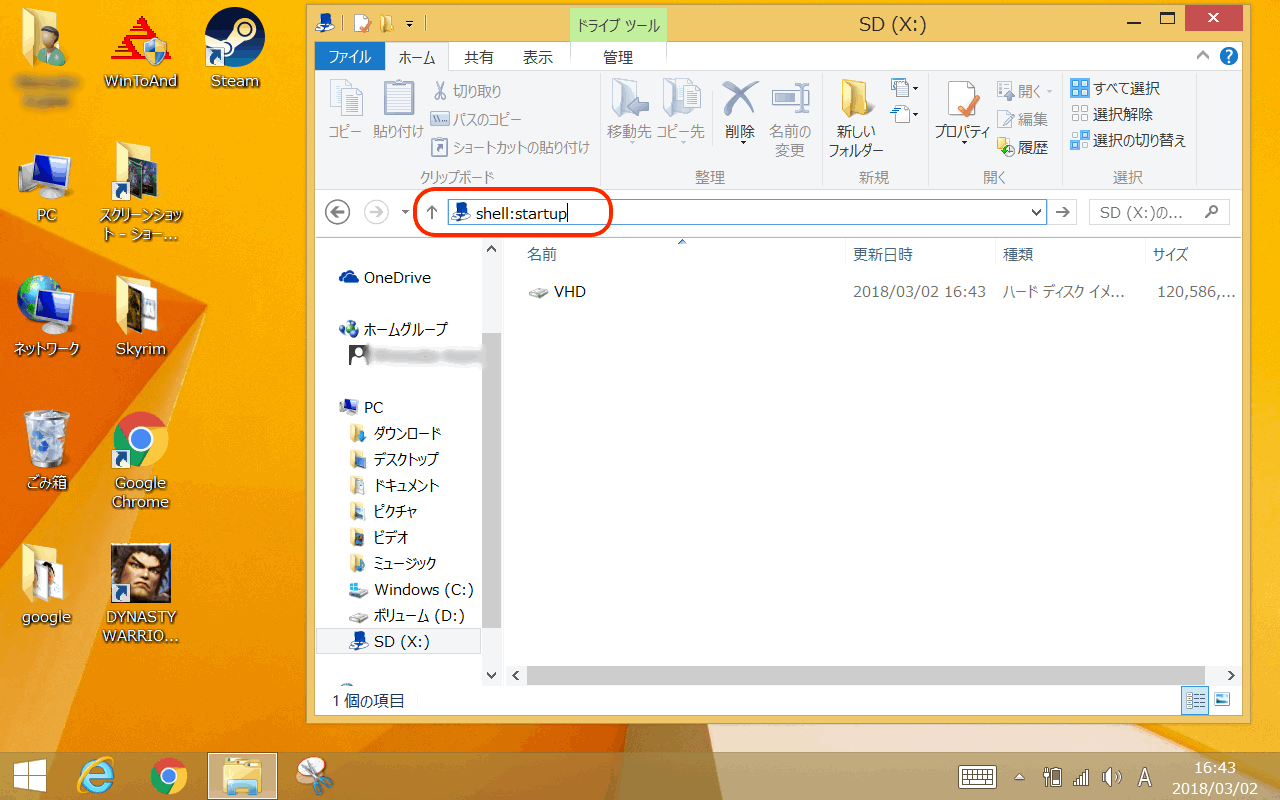The height and width of the screenshot is (800, 1280).
Task: Click the search box for SD (X:)
Action: [x=1148, y=212]
